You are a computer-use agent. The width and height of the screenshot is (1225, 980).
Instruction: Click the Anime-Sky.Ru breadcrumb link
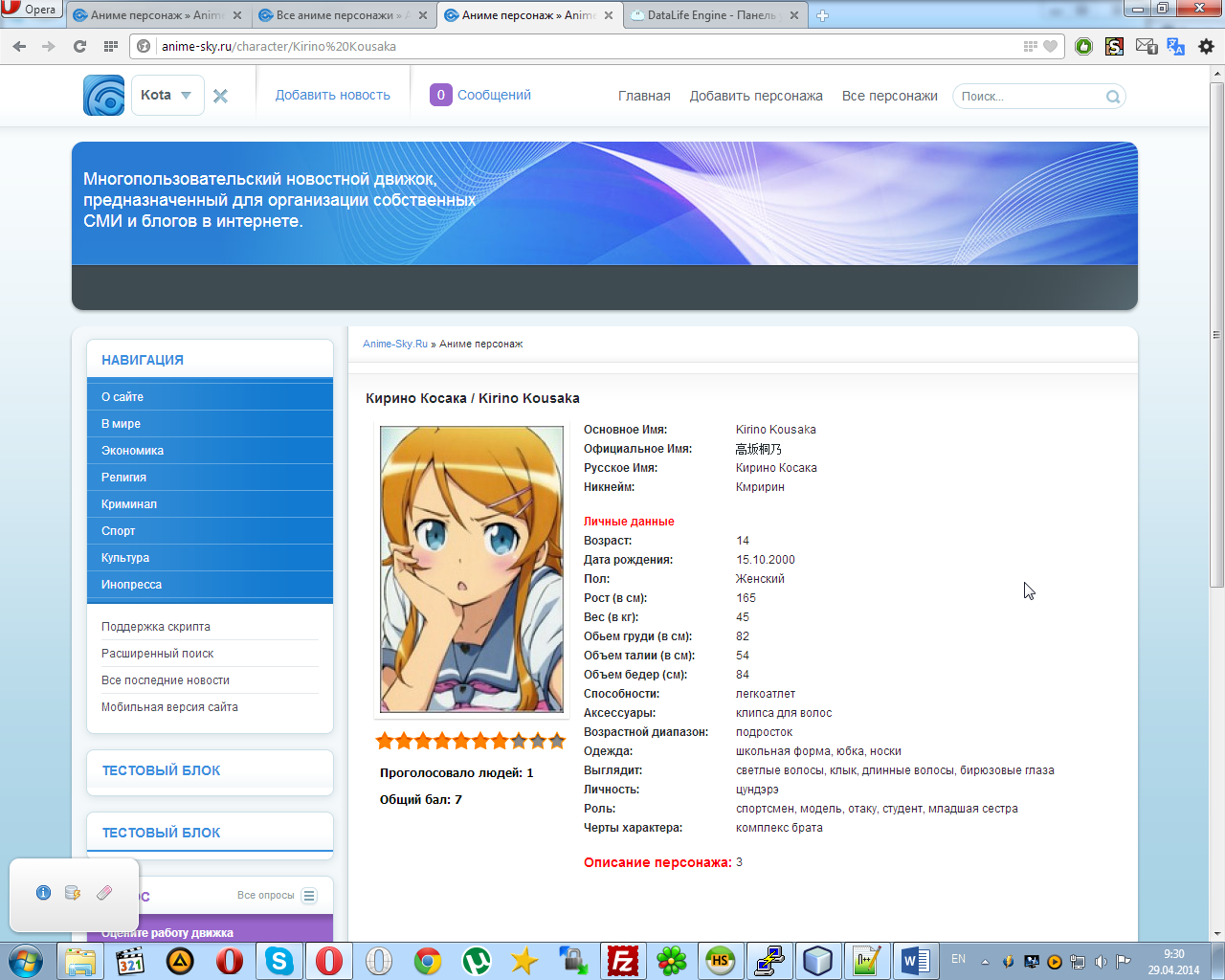[395, 344]
